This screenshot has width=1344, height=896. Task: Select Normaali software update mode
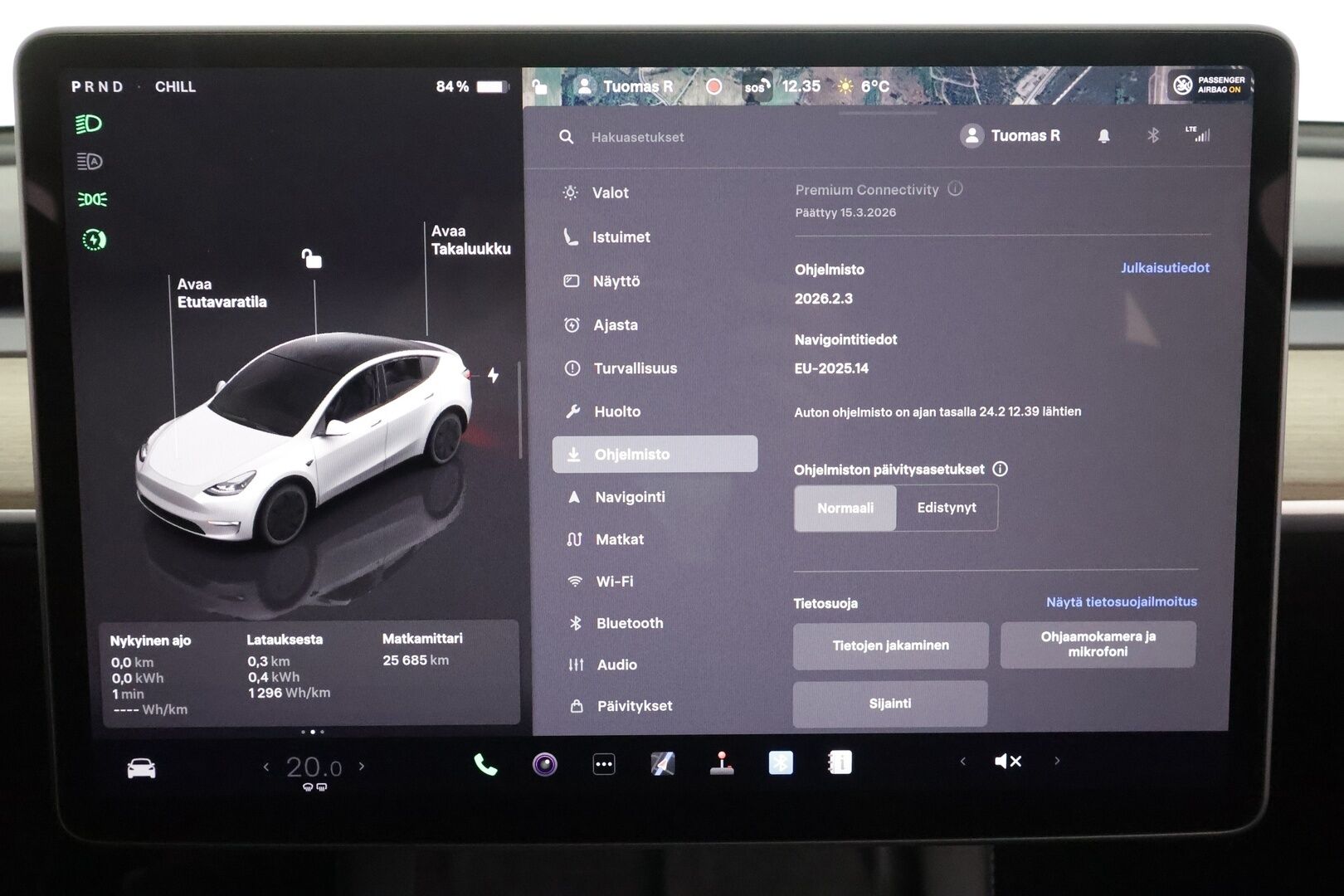coord(845,508)
